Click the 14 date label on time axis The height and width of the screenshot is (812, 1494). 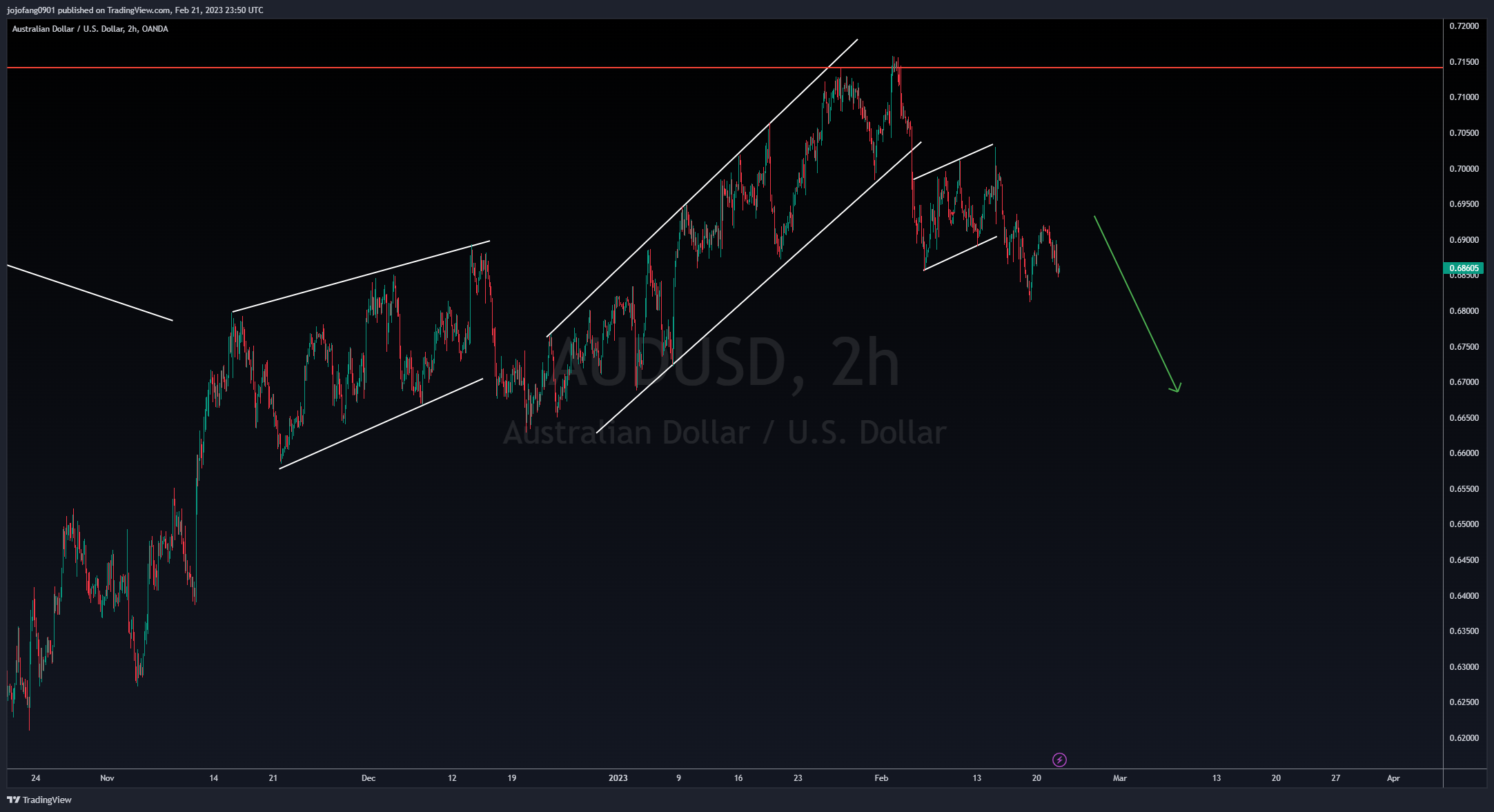pyautogui.click(x=214, y=778)
